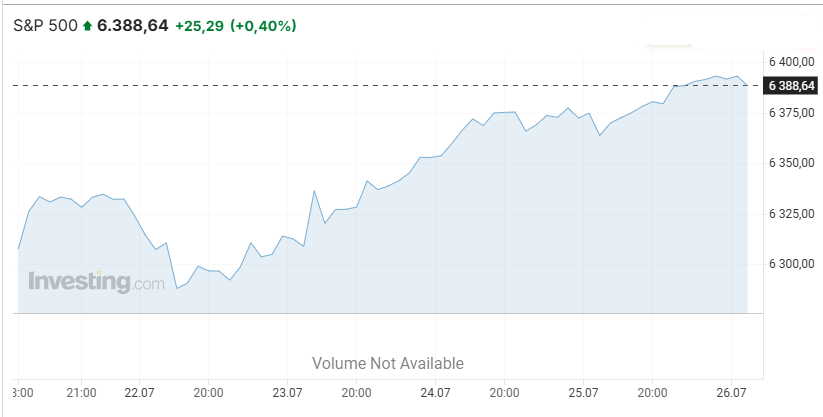This screenshot has width=823, height=417.
Task: Click the 22.07 date marker
Action: click(x=139, y=393)
